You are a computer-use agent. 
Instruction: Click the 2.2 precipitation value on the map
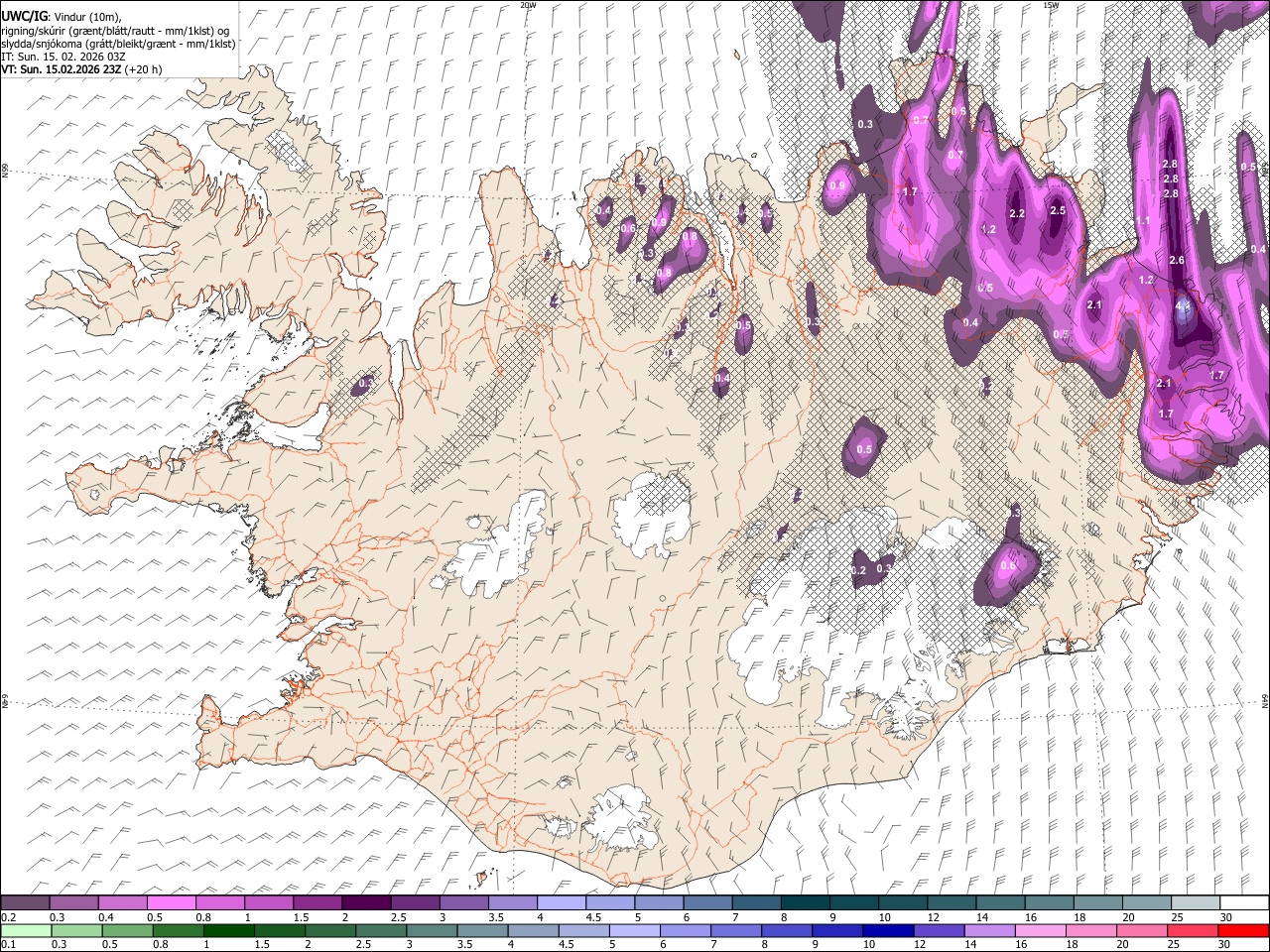1016,214
